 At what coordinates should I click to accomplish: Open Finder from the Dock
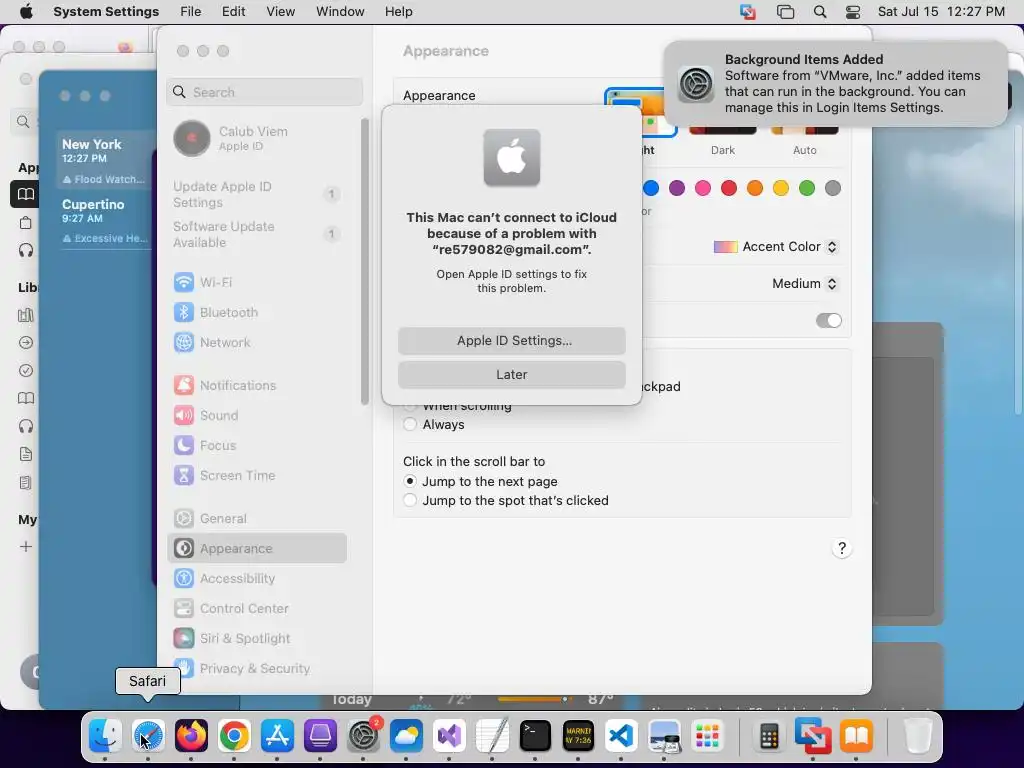[105, 736]
